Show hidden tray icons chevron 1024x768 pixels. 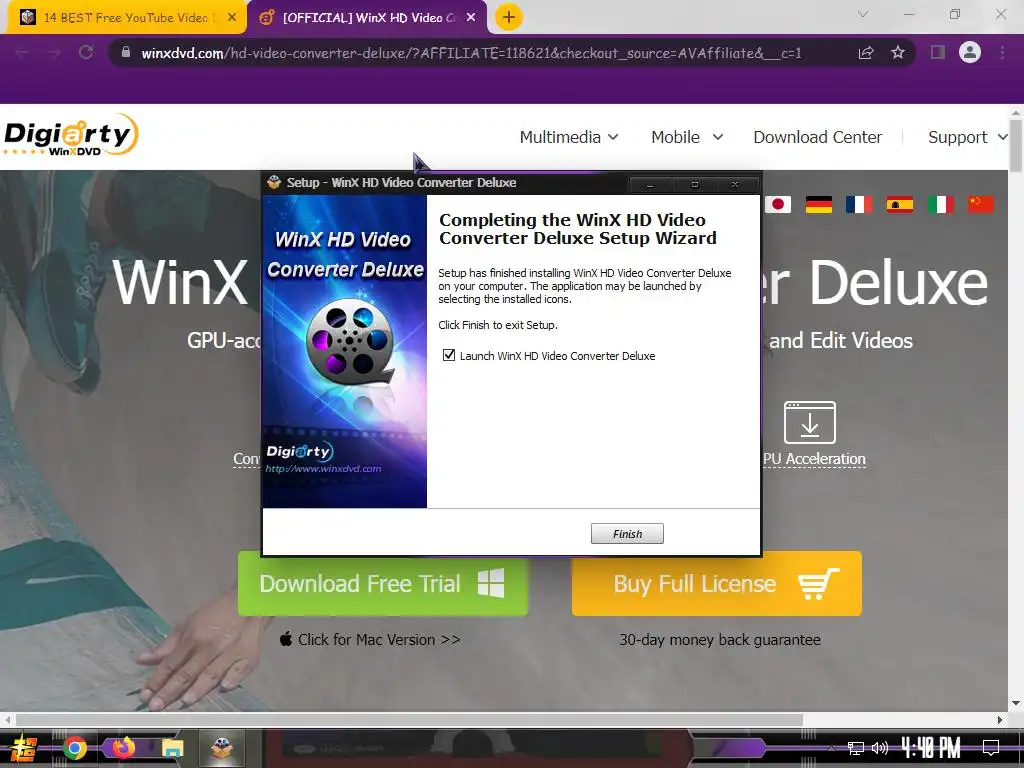pos(831,748)
